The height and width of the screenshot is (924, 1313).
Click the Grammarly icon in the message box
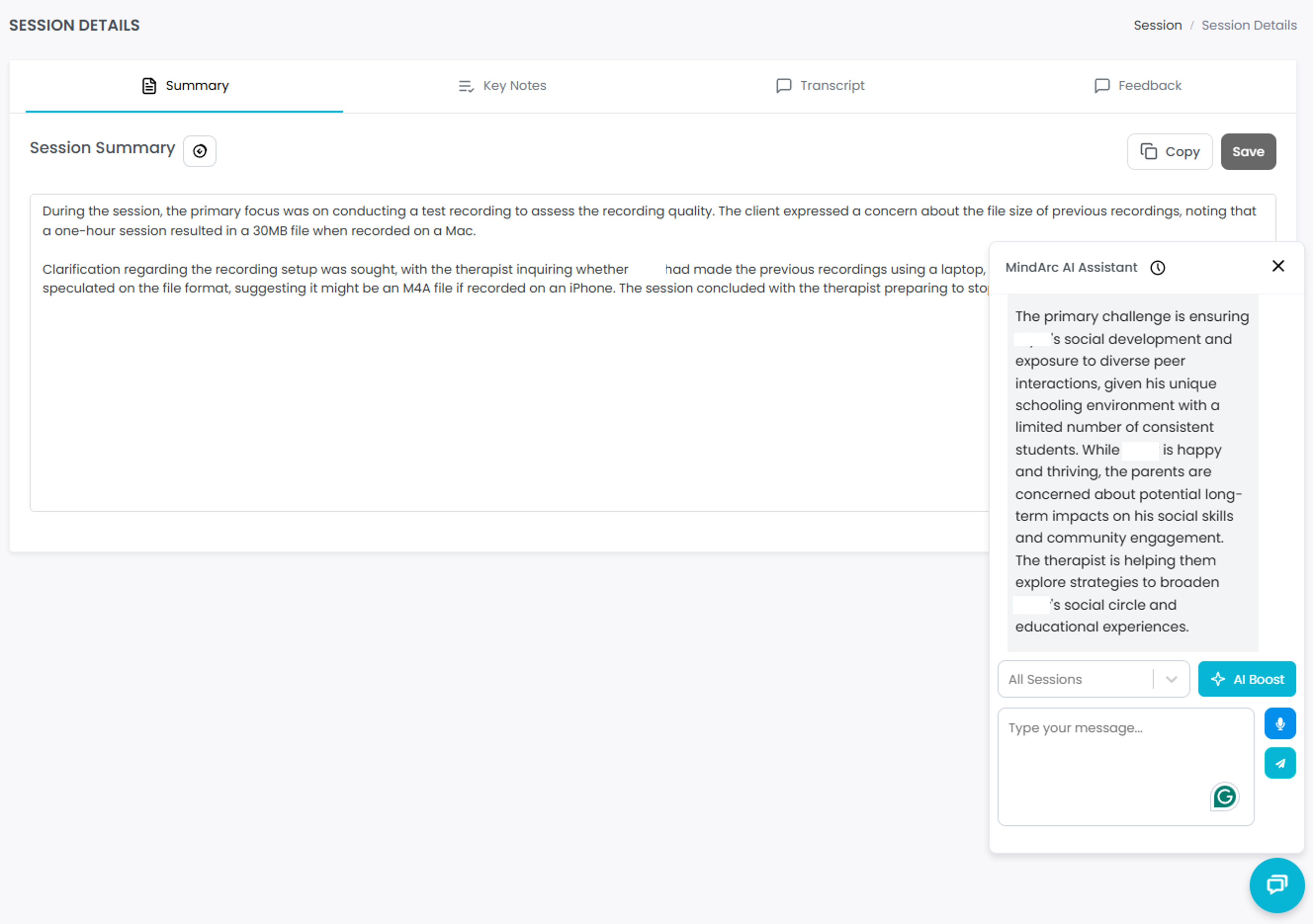pos(1224,796)
